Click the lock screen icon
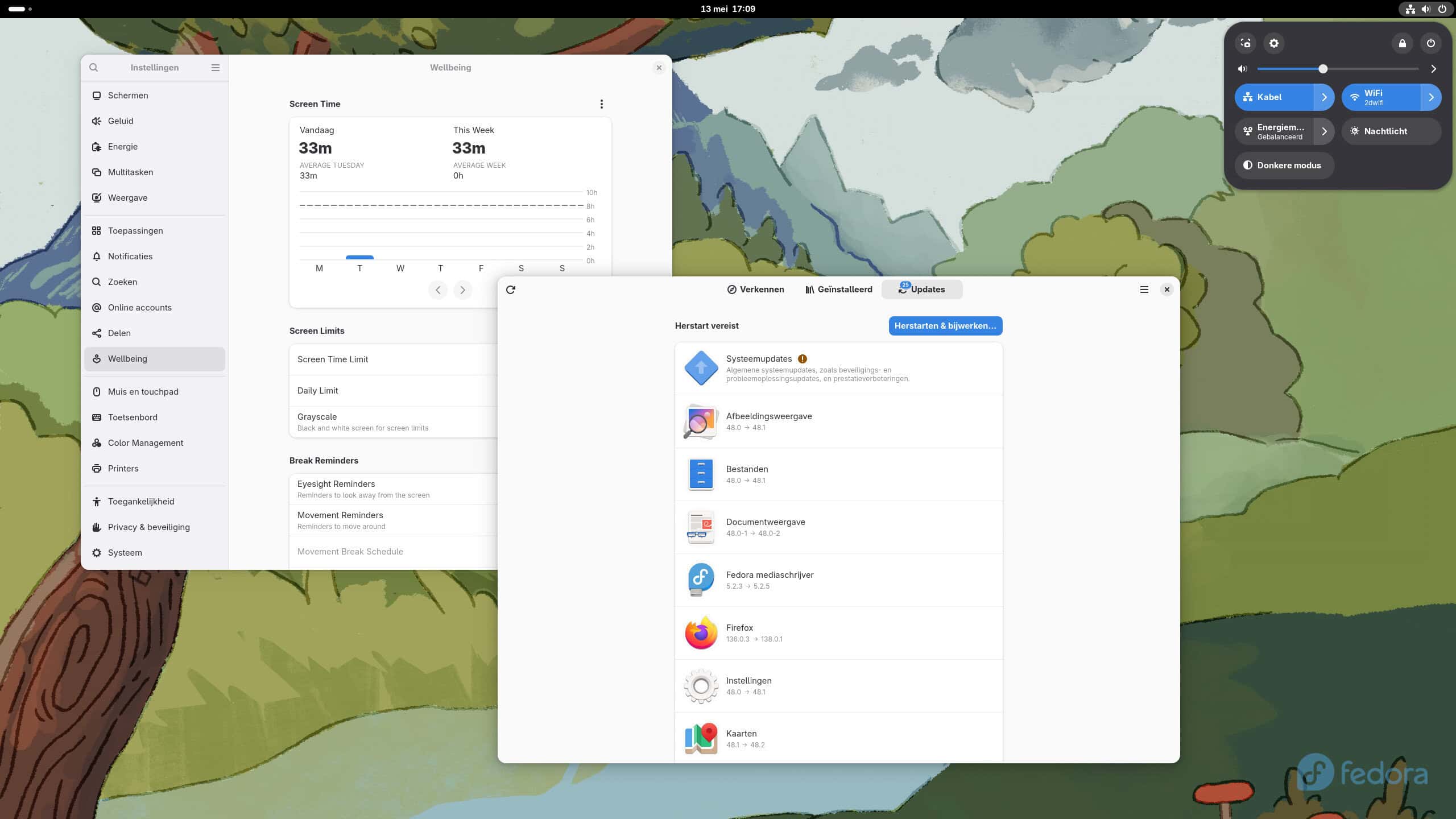The image size is (1456, 819). [x=1402, y=43]
